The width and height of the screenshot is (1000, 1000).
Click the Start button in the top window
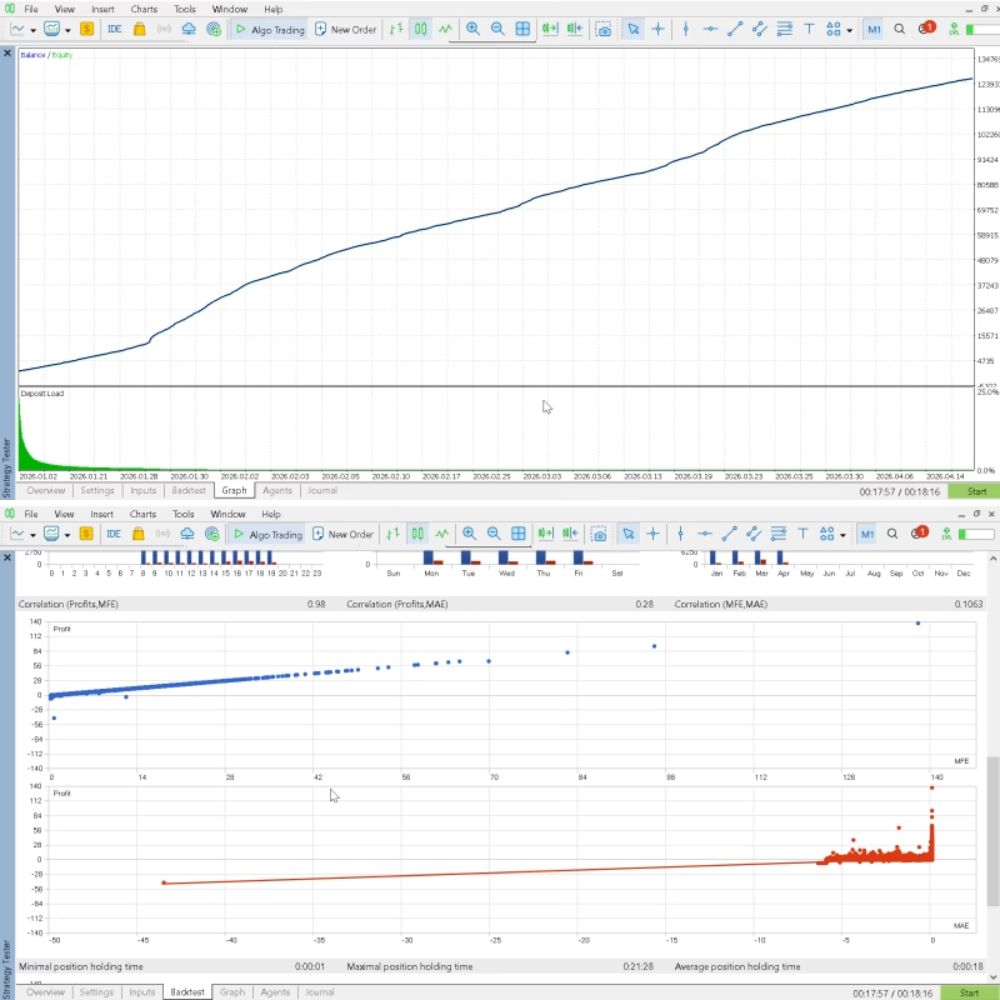(976, 491)
